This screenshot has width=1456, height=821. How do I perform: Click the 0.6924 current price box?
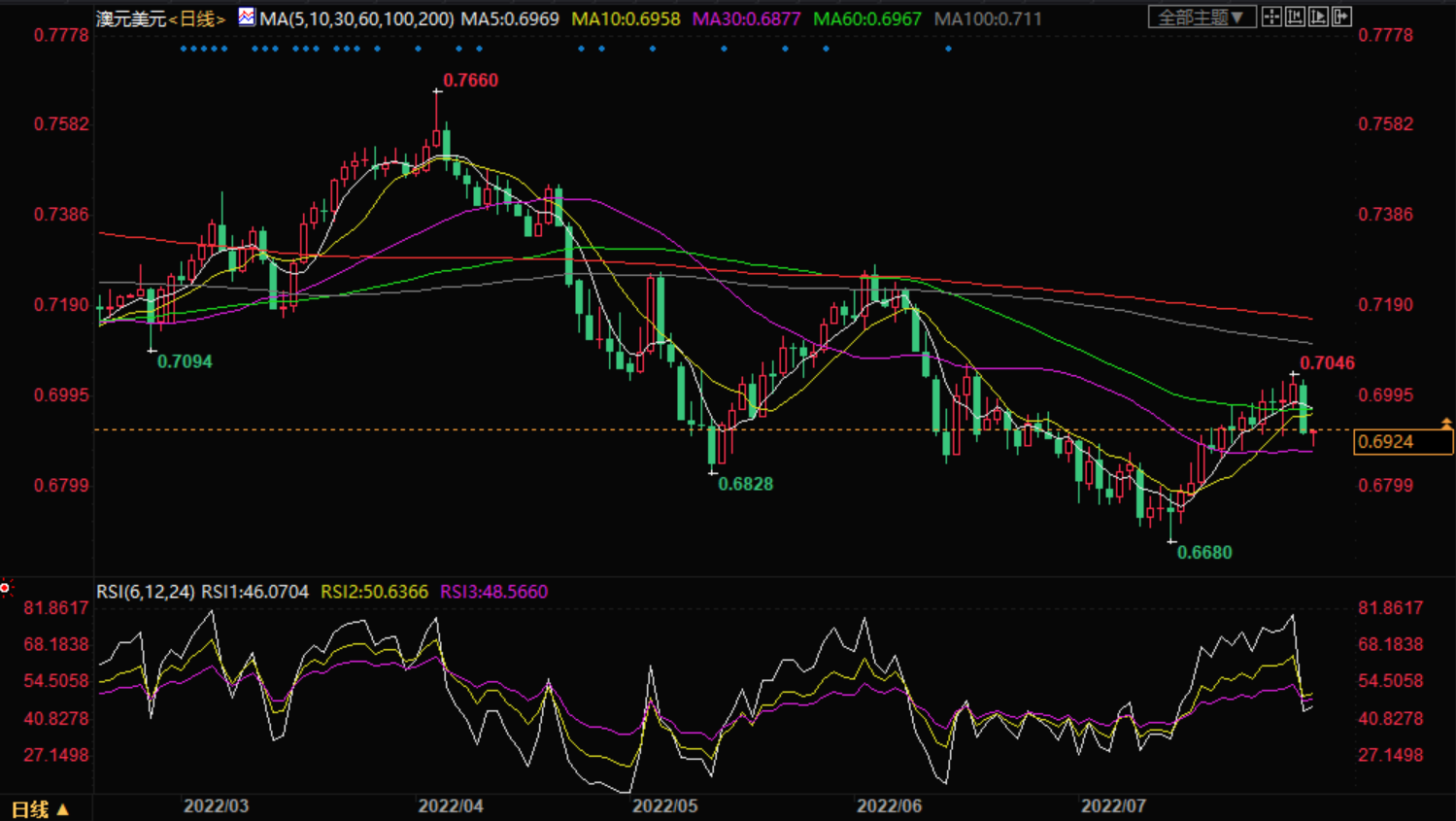pyautogui.click(x=1403, y=442)
